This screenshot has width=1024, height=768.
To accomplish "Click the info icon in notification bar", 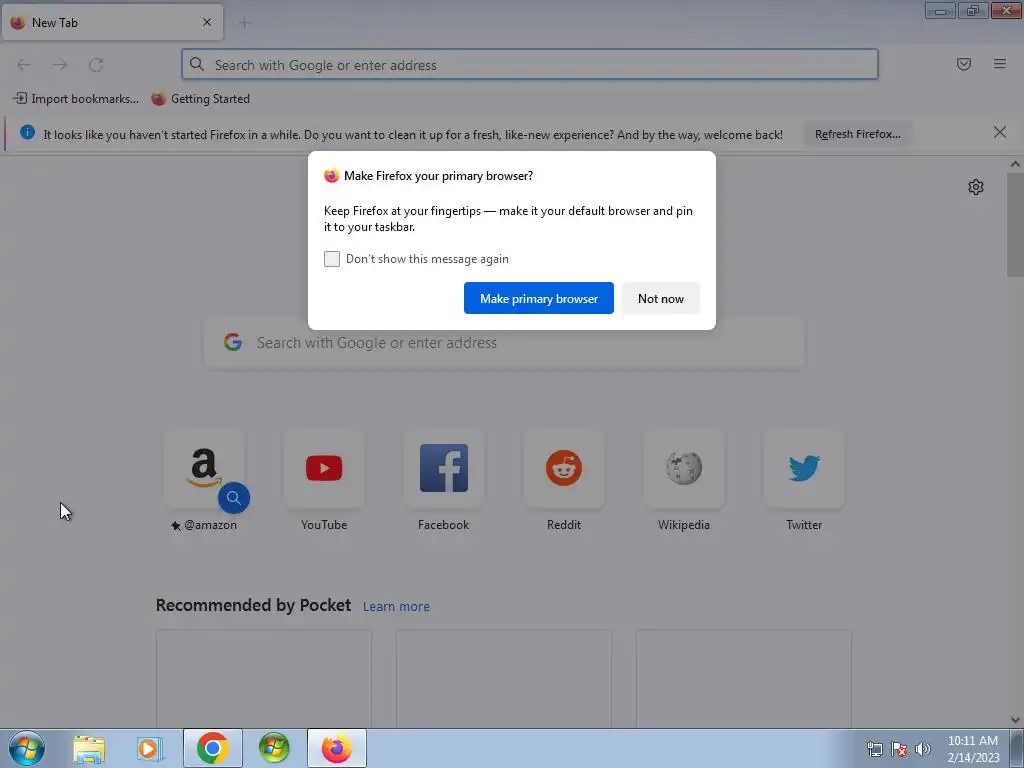I will pos(27,133).
